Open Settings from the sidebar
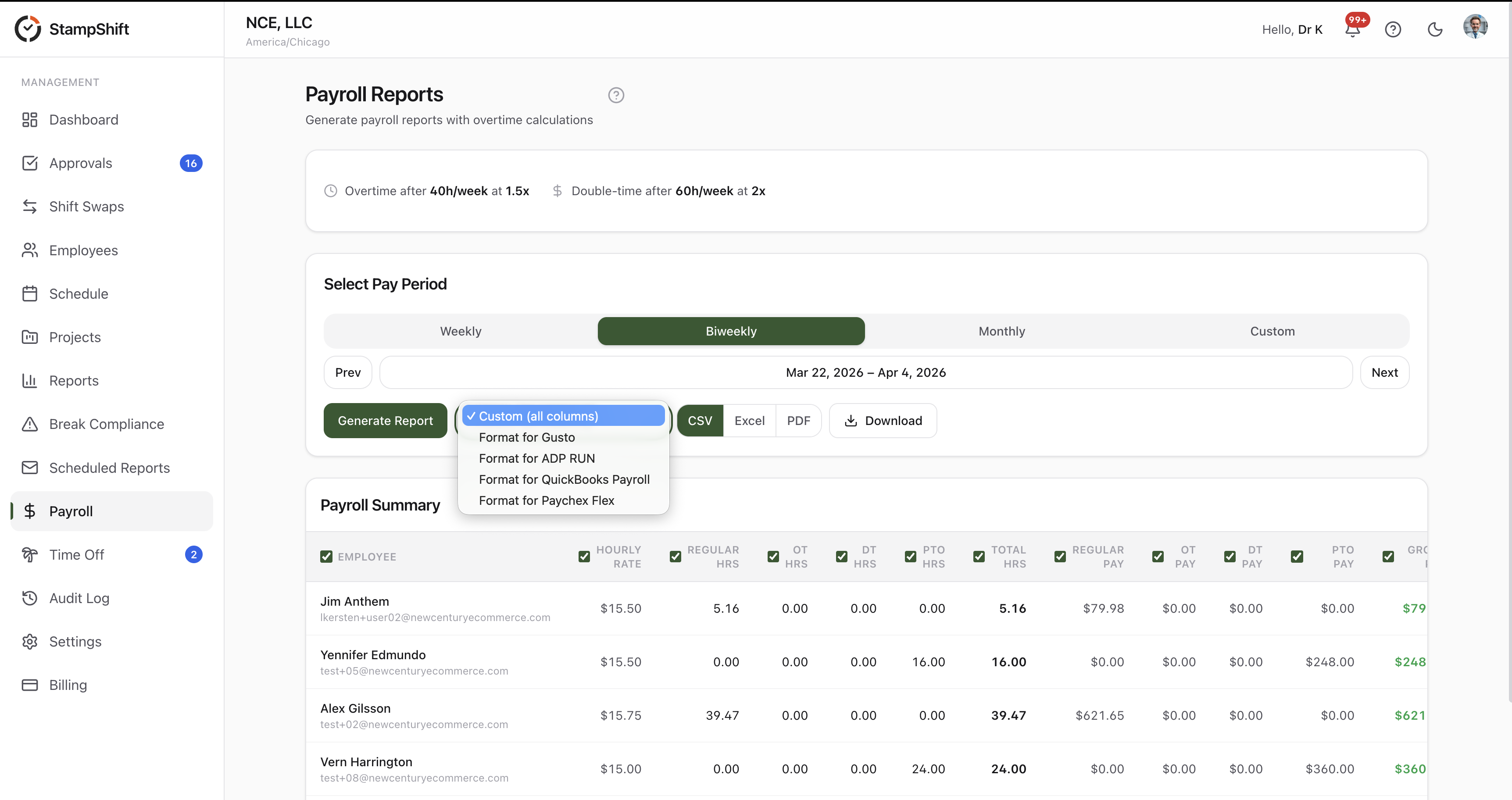 [111, 642]
